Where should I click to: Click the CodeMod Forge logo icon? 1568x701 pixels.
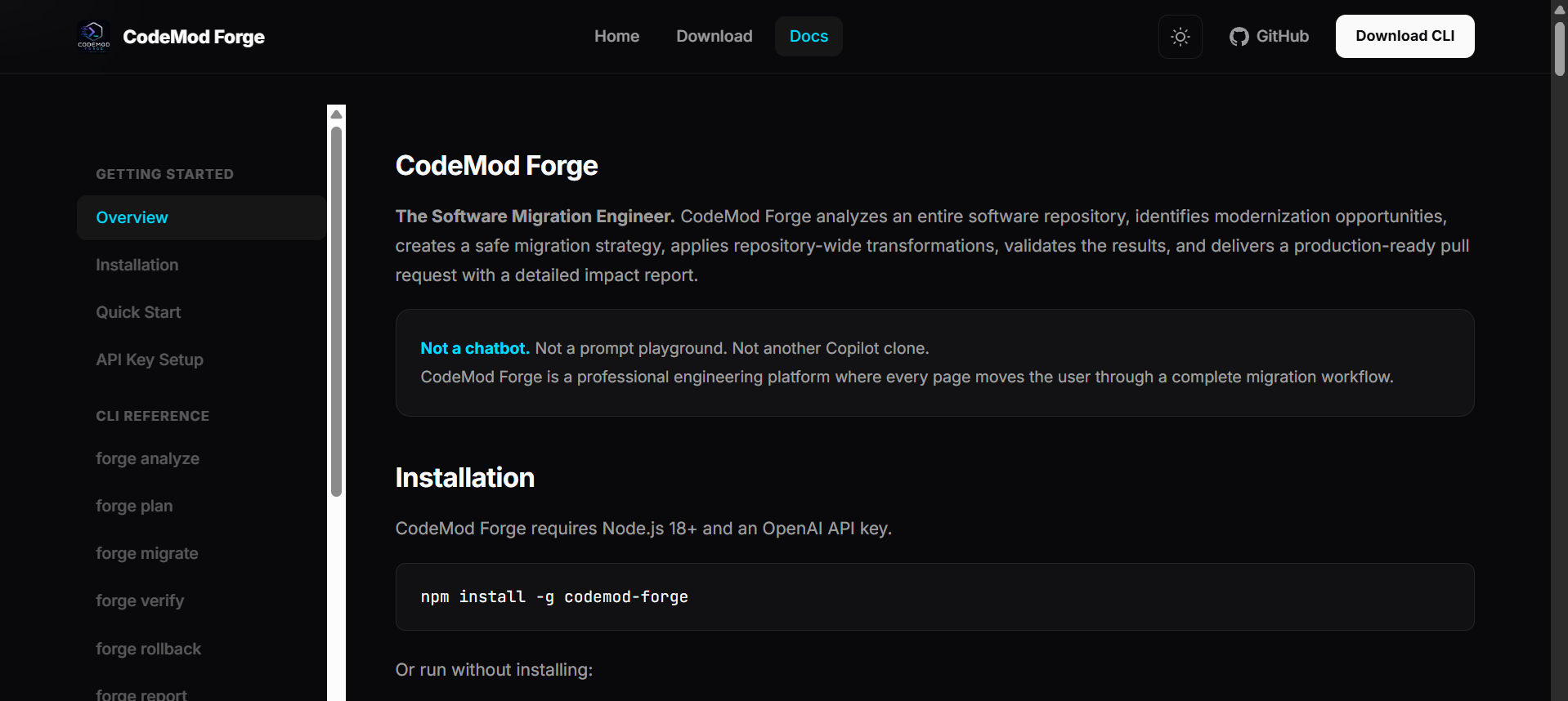[x=93, y=37]
